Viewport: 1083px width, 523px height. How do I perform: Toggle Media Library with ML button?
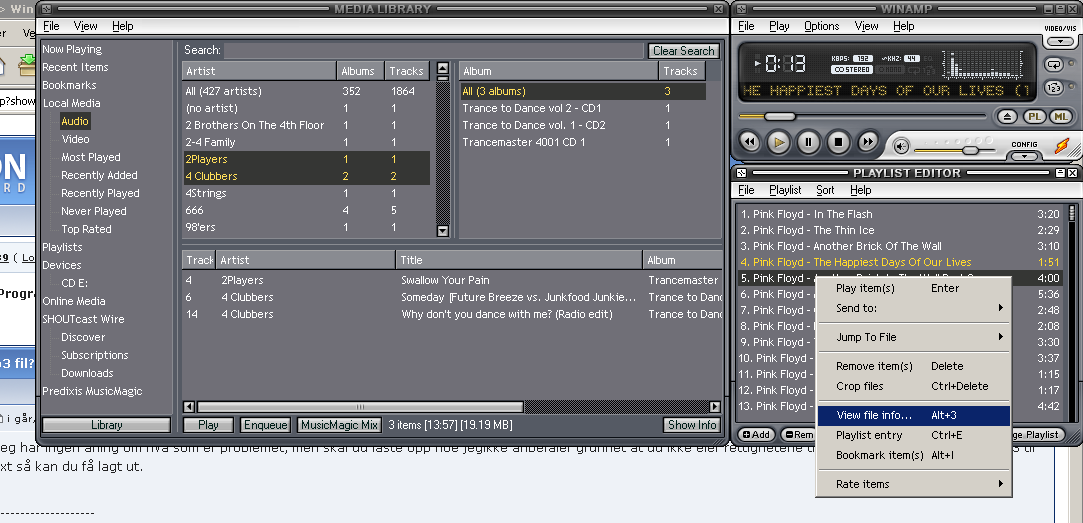[x=1061, y=117]
